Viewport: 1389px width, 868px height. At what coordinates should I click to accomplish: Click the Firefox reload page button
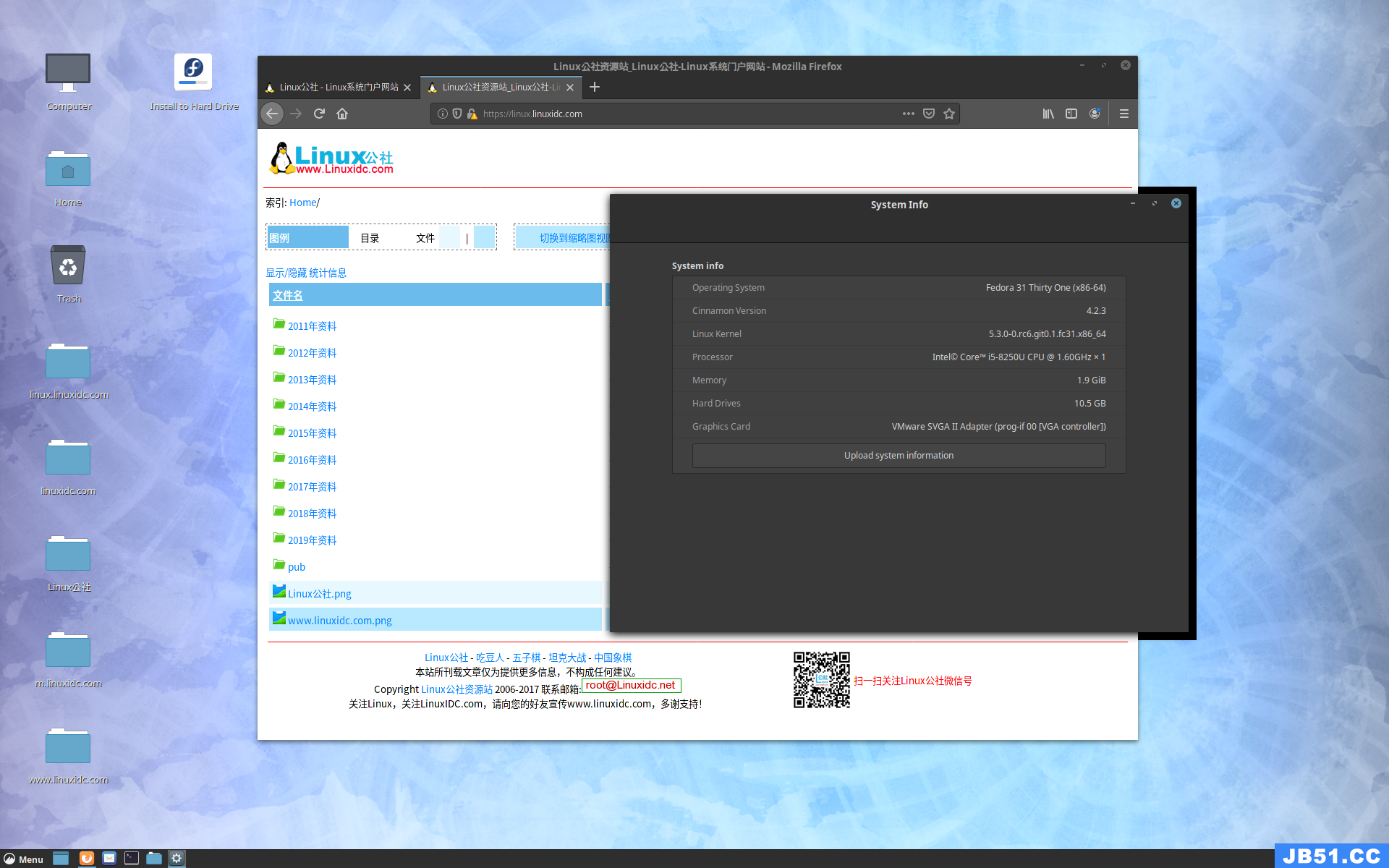click(x=320, y=113)
